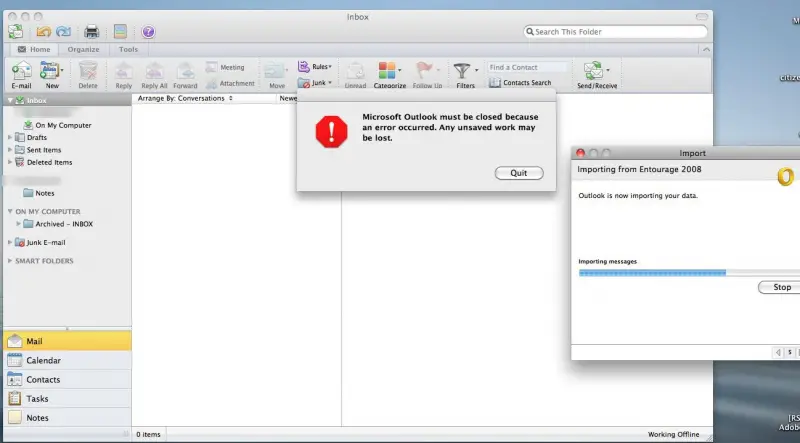Open the Categorize dropdown arrow

tap(399, 70)
